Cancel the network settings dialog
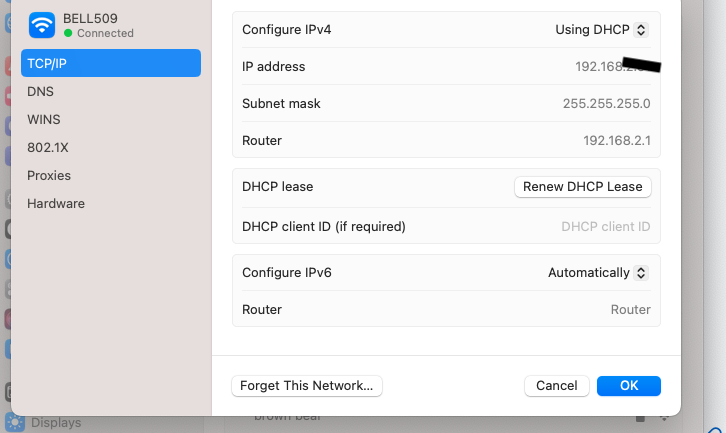The width and height of the screenshot is (726, 433). pos(557,385)
